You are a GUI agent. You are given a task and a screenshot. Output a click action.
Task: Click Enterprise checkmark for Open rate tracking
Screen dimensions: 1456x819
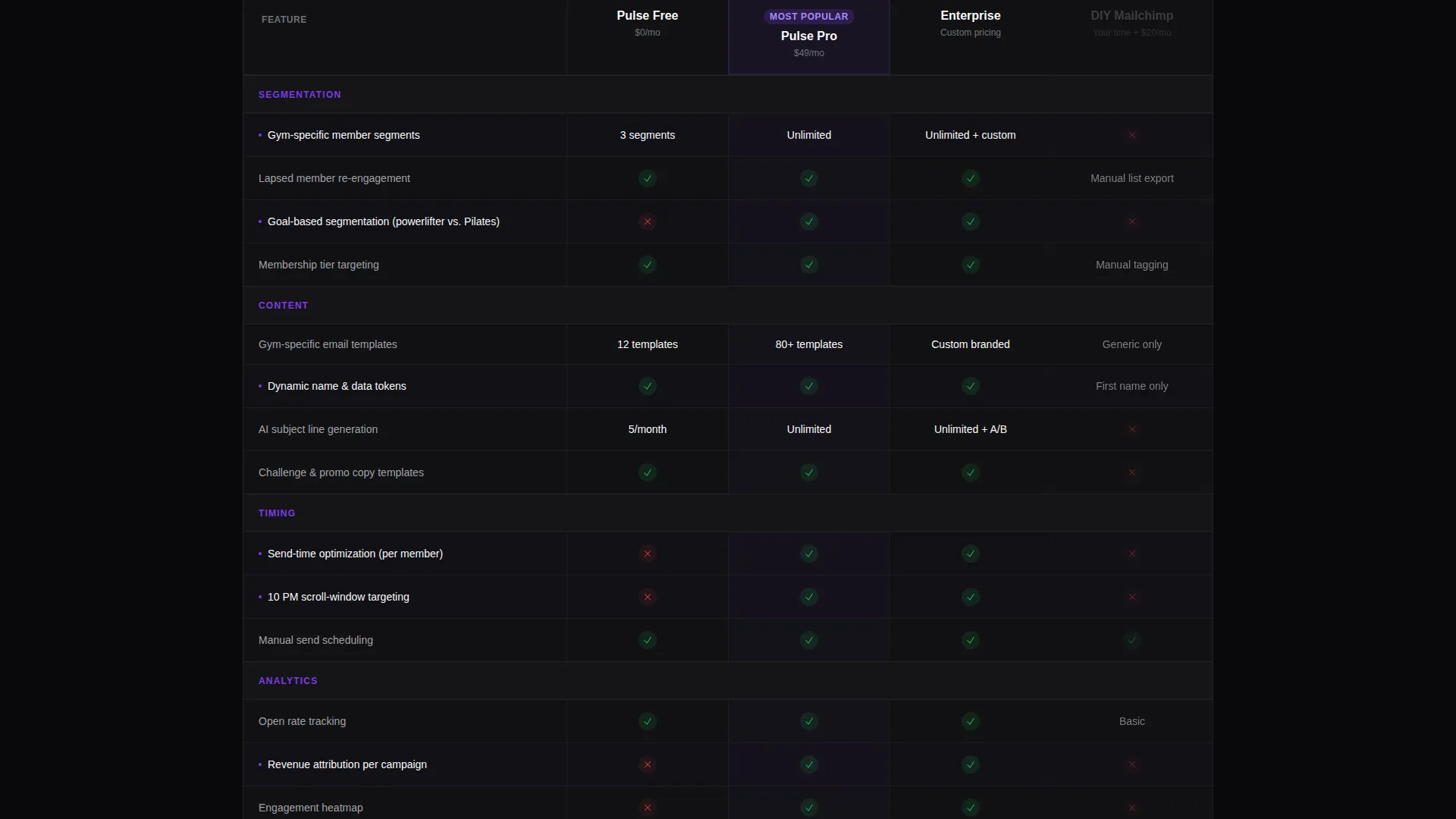point(970,721)
